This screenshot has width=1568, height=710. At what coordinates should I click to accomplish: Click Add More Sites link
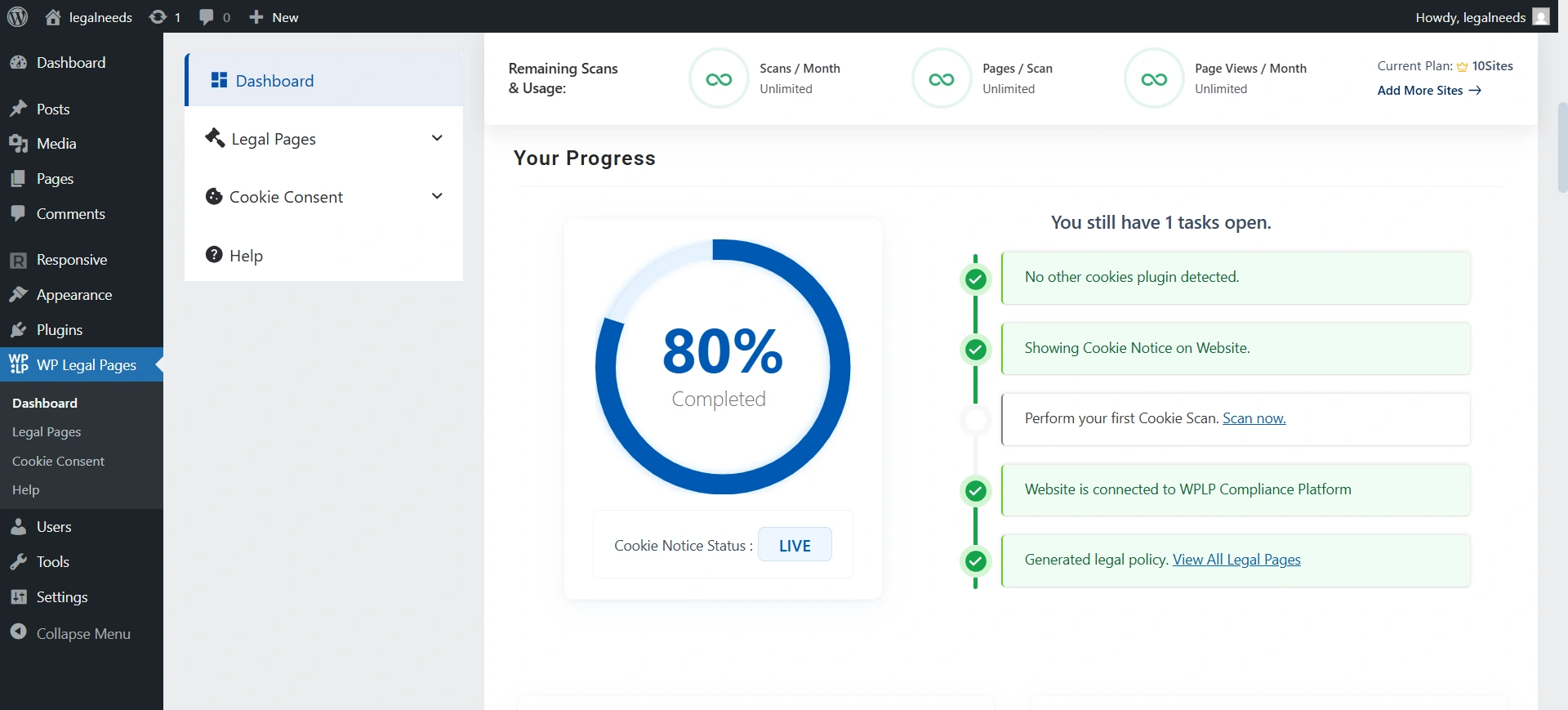(1429, 91)
